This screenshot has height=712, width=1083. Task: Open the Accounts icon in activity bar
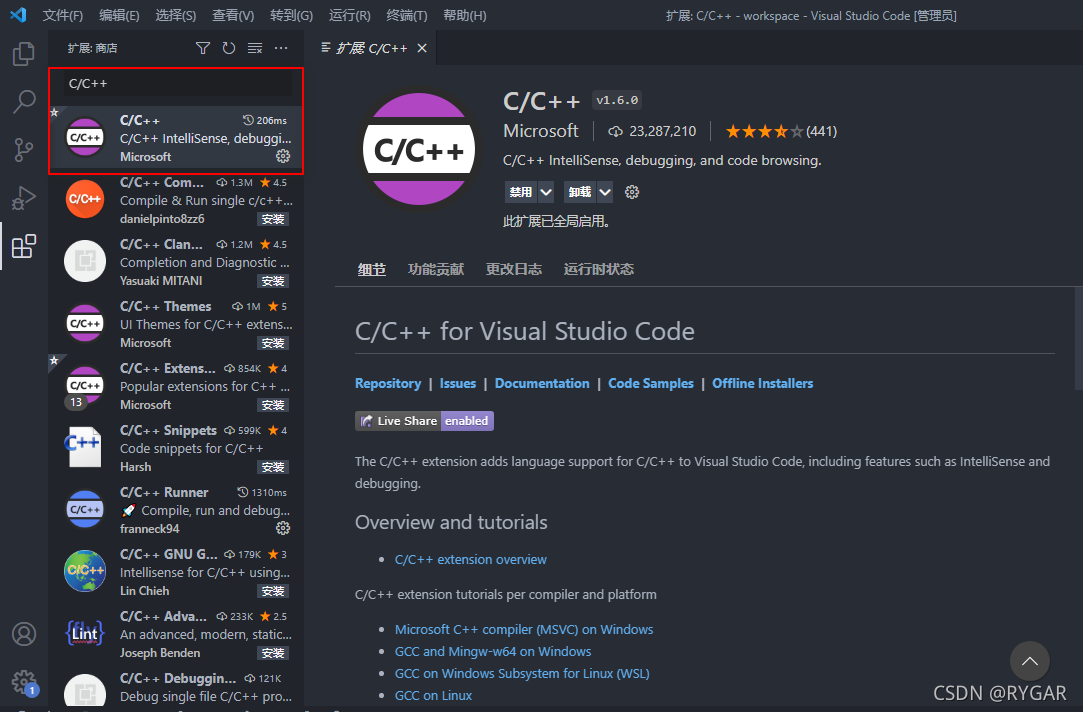click(23, 634)
